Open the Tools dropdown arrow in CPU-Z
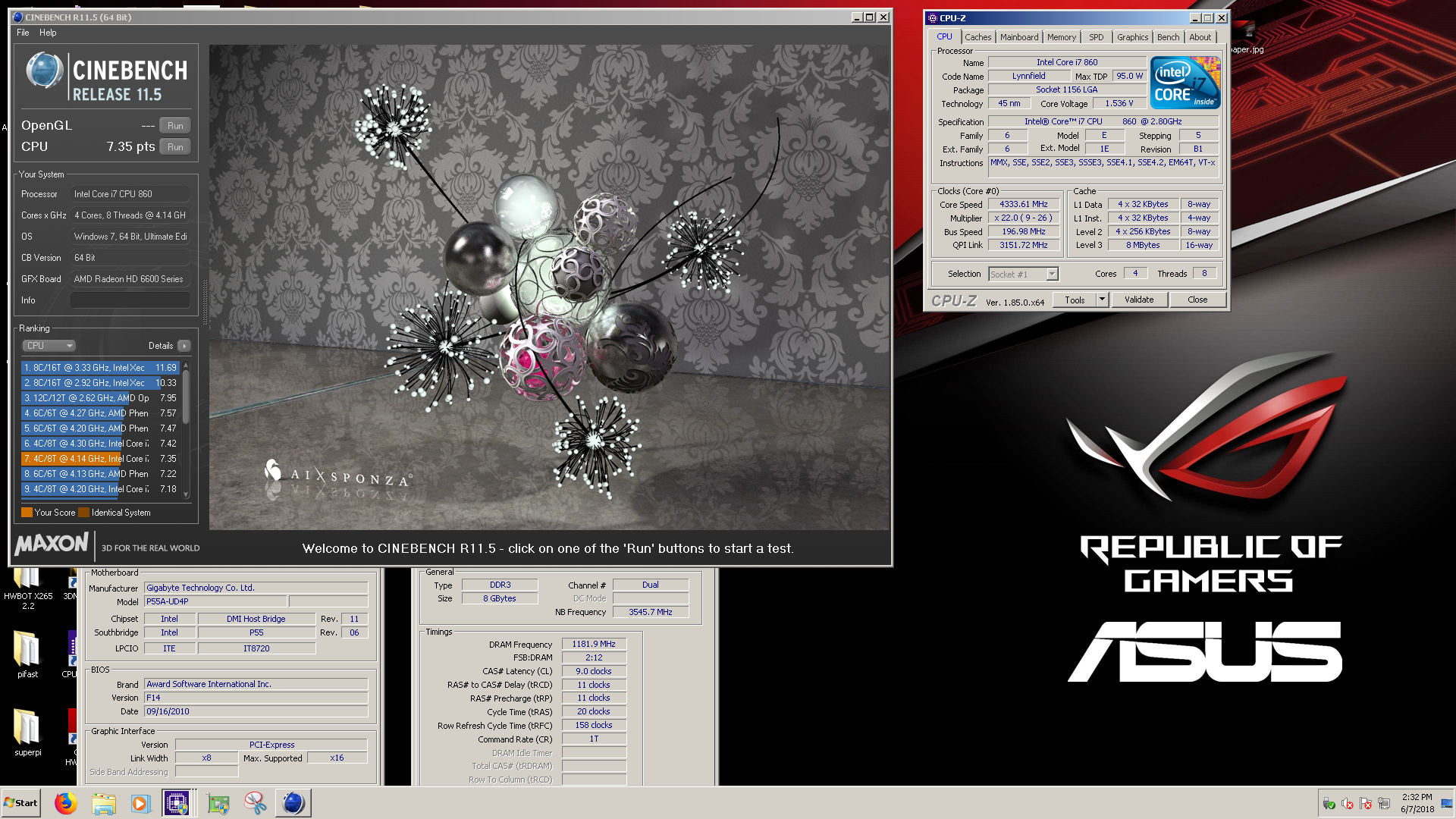Viewport: 1456px width, 819px height. click(x=1103, y=300)
